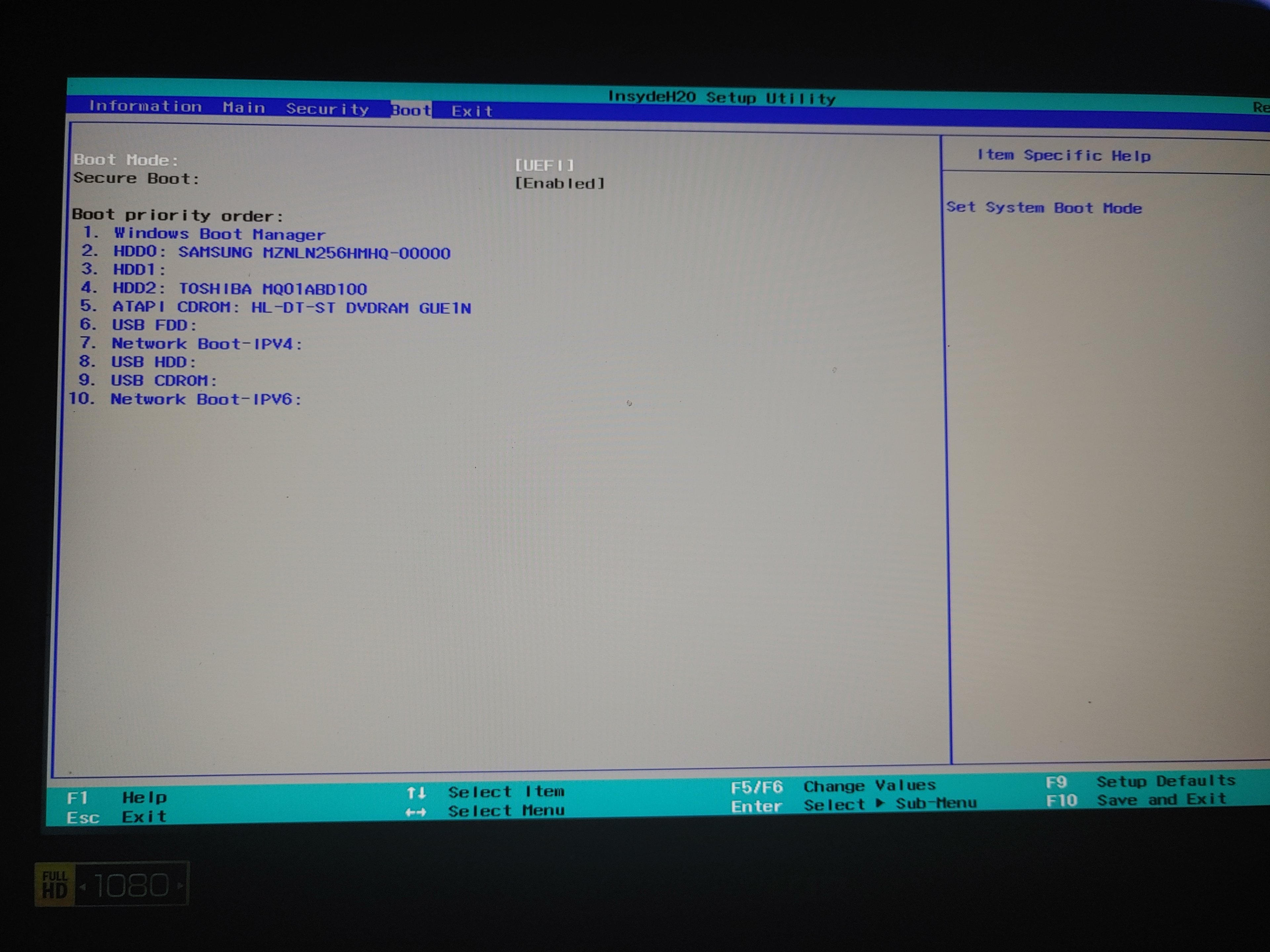
Task: Select Network Boot-IPV6 entry
Action: [205, 399]
